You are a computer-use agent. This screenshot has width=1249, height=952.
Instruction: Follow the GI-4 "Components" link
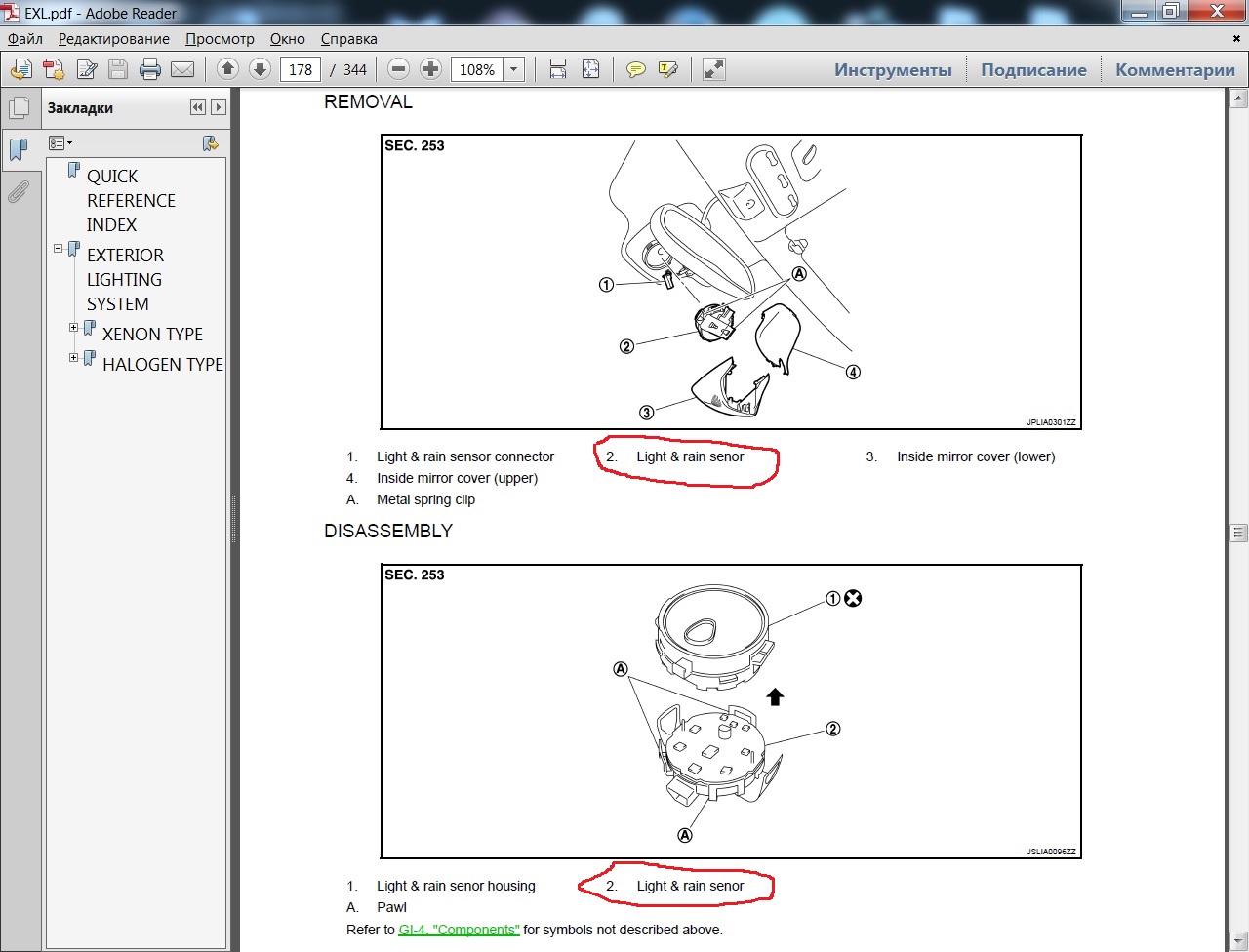[459, 930]
